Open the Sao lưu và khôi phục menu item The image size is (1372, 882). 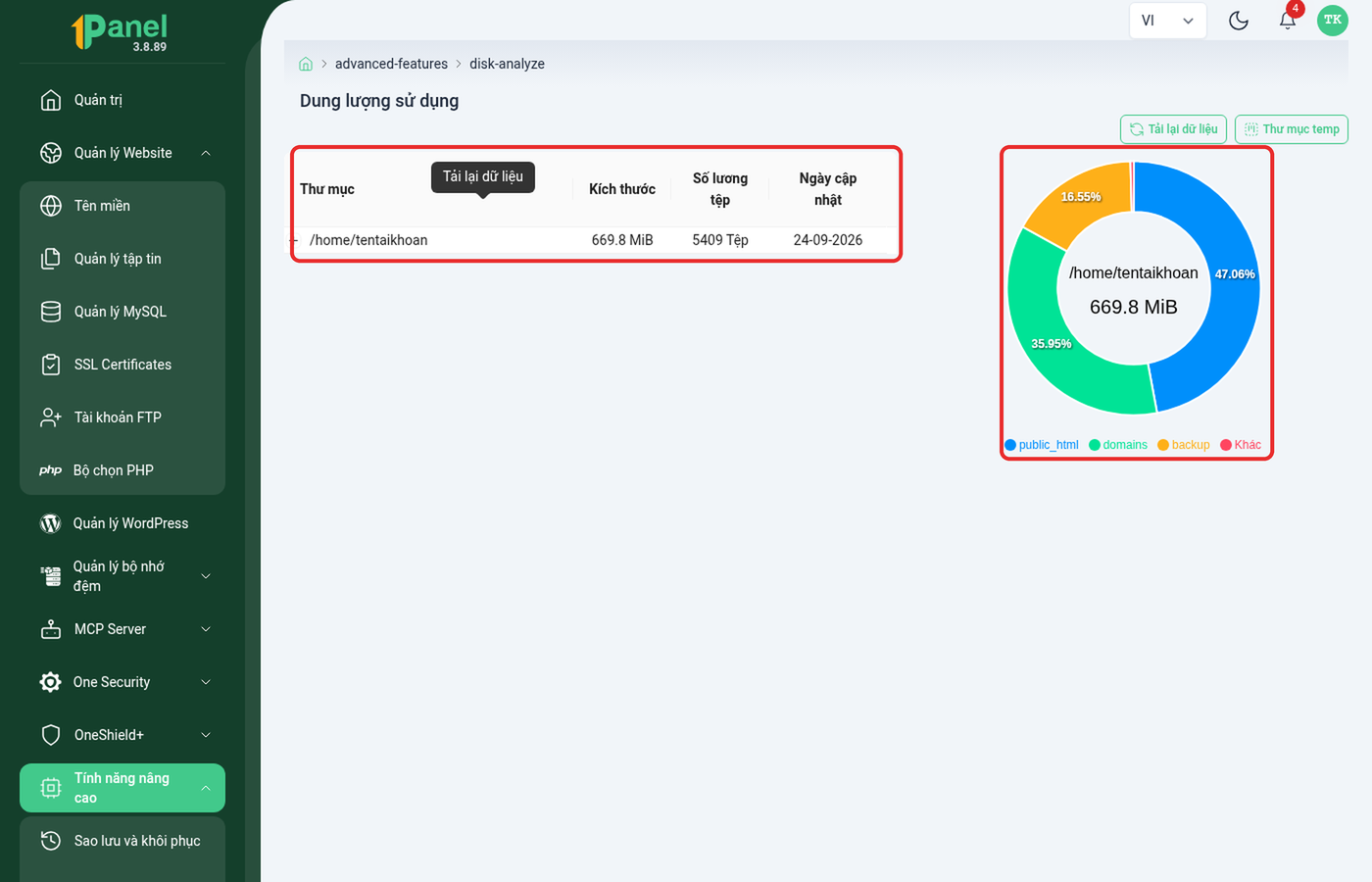pyautogui.click(x=122, y=841)
